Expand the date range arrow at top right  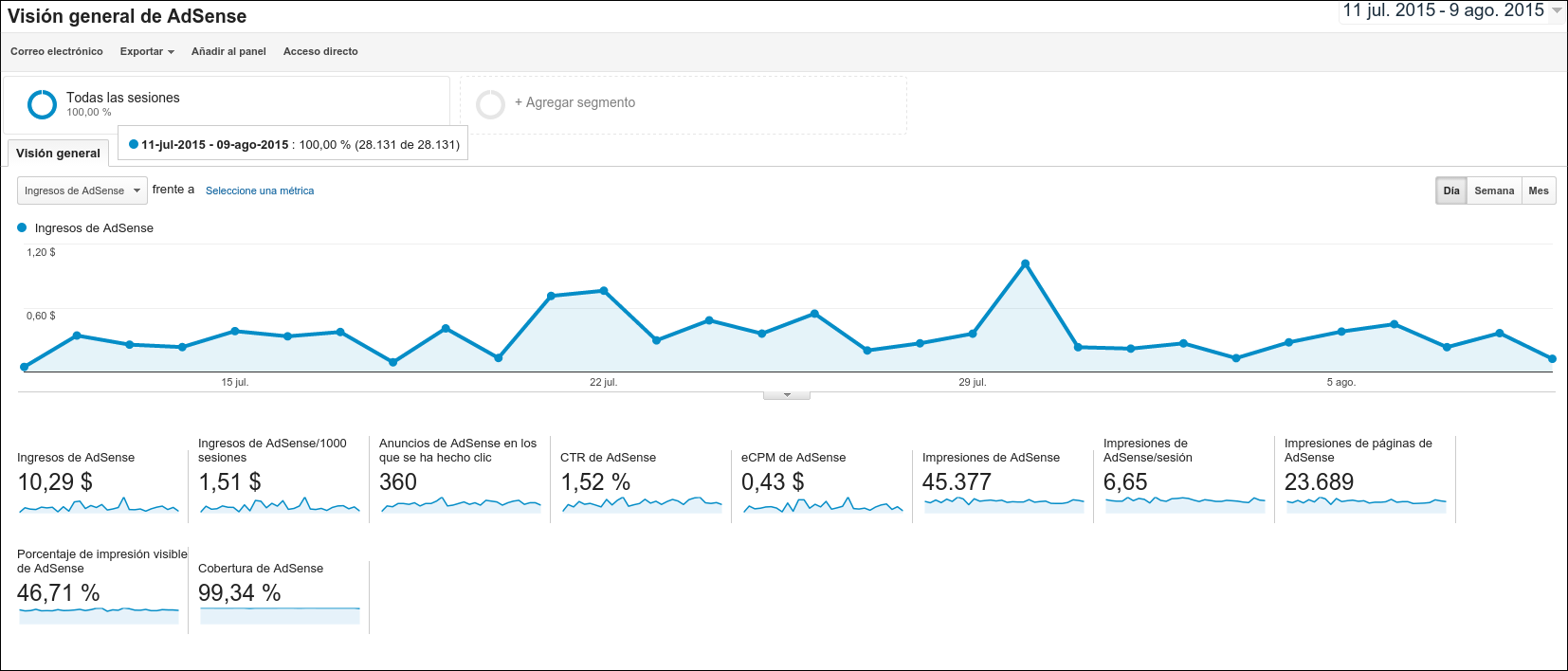[1556, 10]
